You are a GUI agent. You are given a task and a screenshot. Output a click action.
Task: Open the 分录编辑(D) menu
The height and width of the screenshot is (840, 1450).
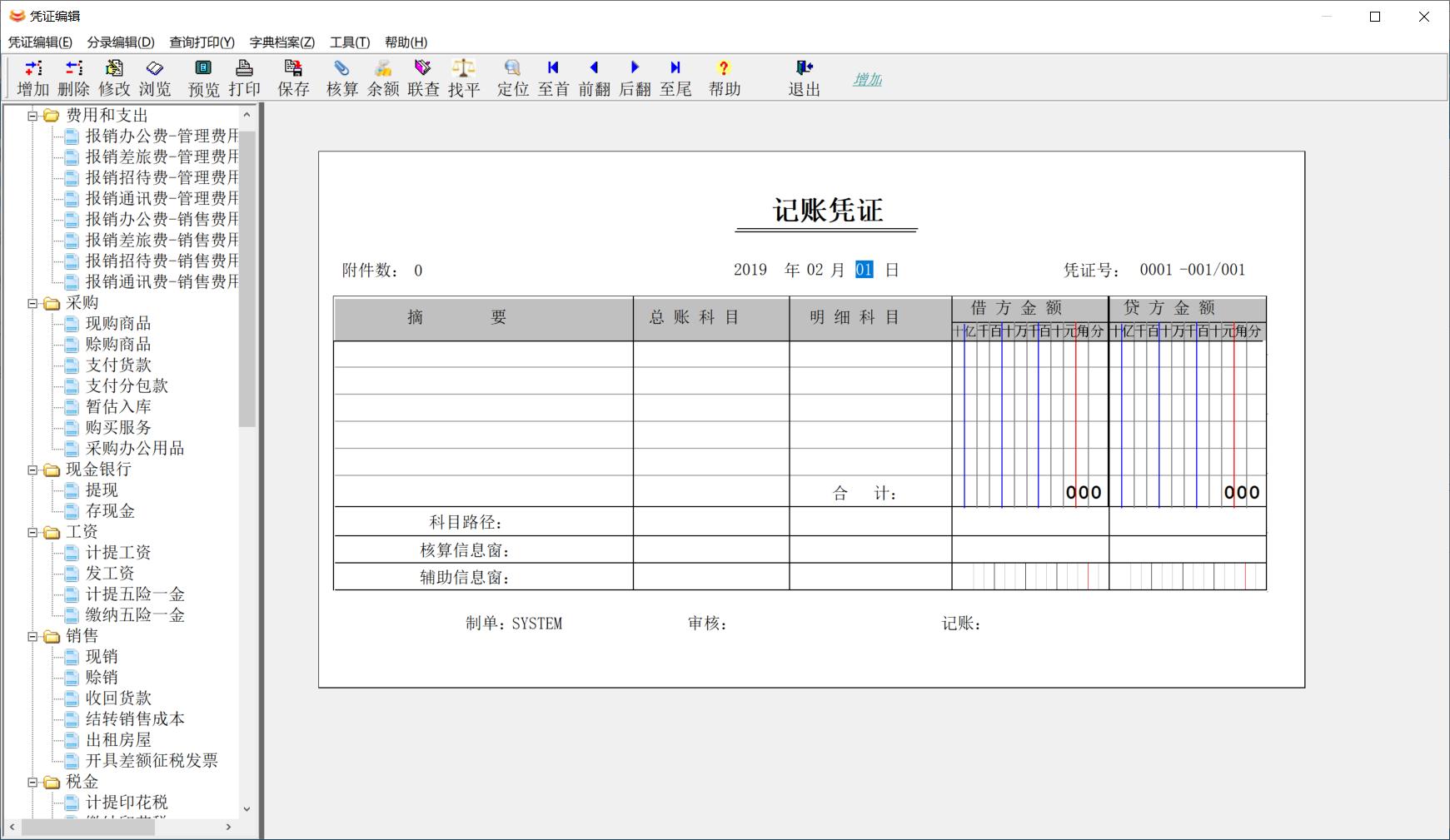[121, 42]
